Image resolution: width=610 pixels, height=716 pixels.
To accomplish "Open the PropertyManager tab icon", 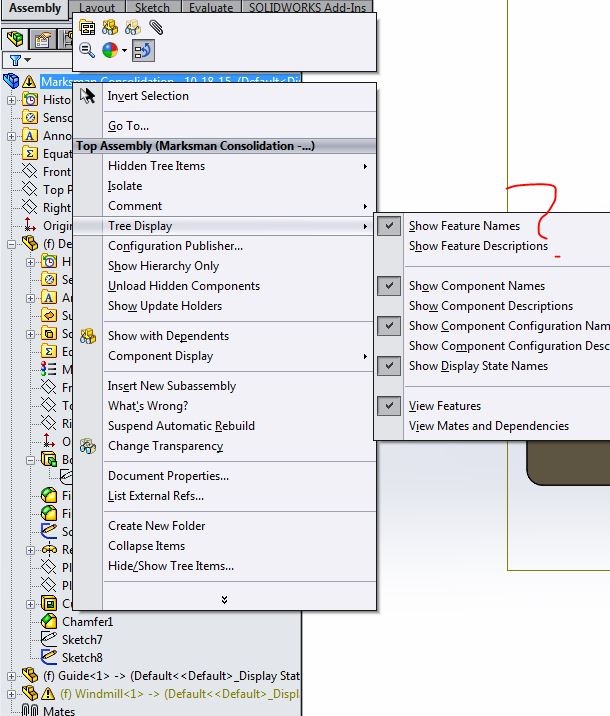I will tap(42, 40).
